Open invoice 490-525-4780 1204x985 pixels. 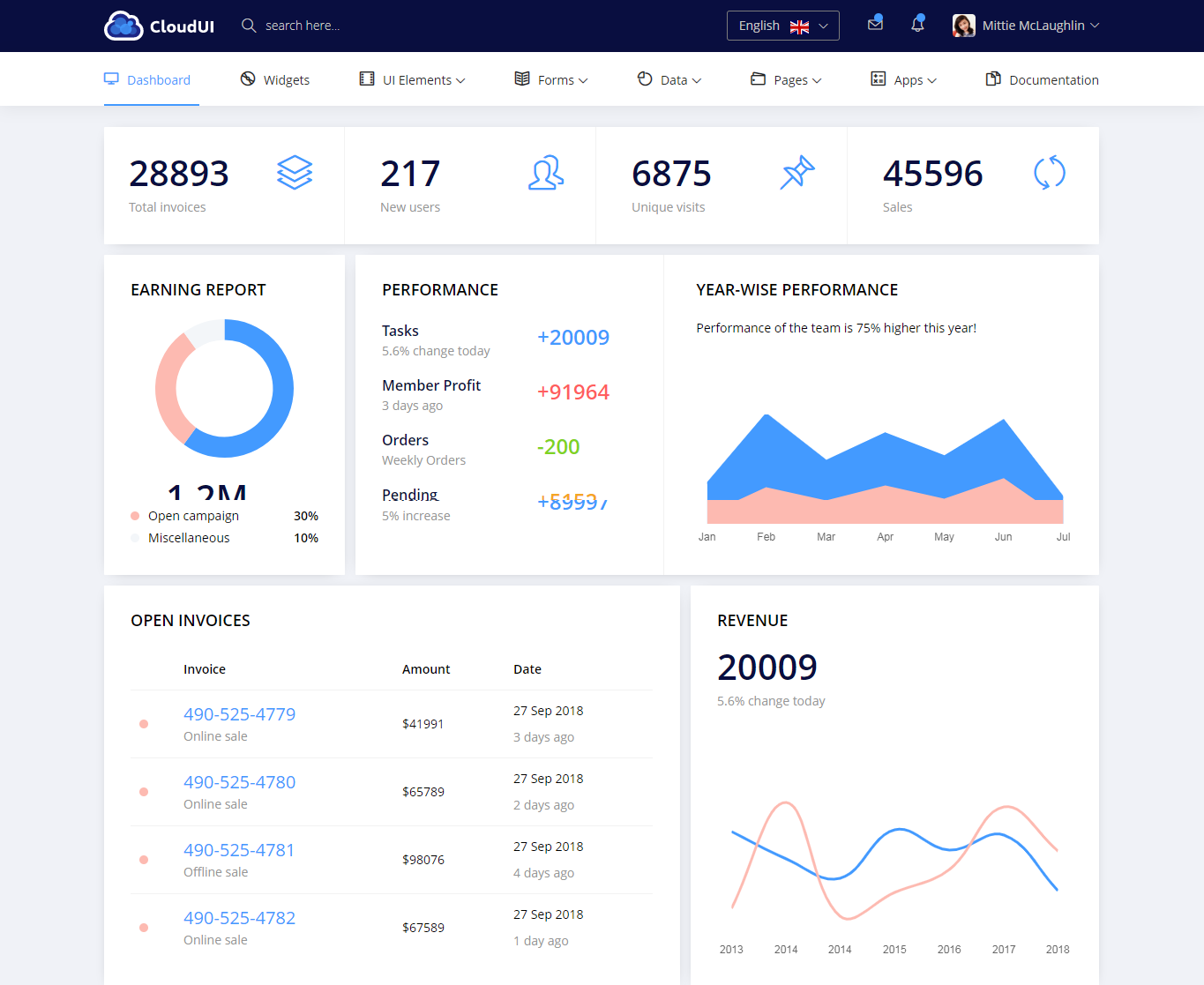click(239, 782)
